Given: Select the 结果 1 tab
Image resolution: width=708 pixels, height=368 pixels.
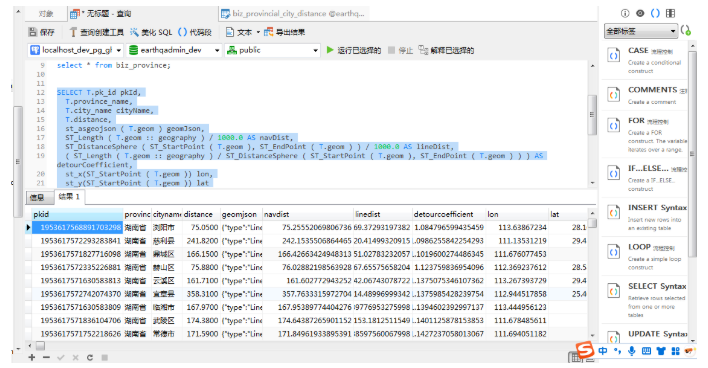Looking at the screenshot, I should 69,196.
